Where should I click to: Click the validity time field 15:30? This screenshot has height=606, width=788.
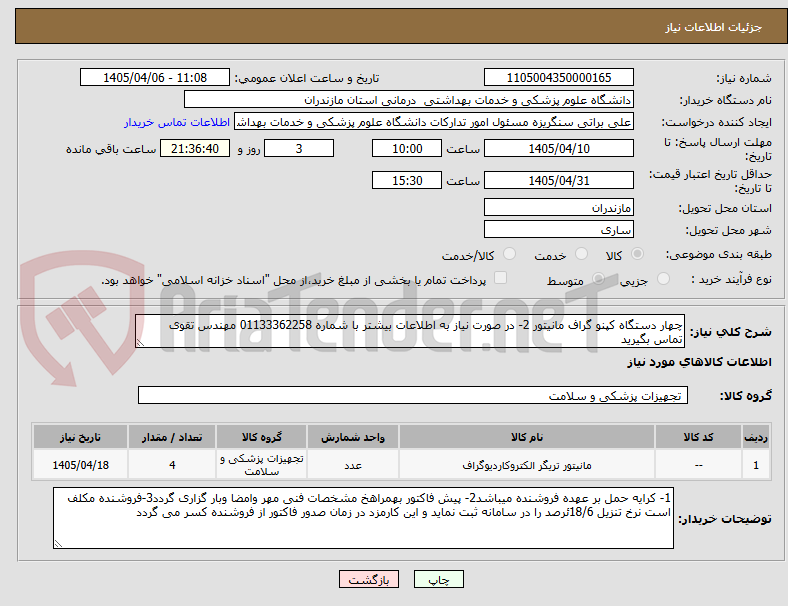point(407,180)
